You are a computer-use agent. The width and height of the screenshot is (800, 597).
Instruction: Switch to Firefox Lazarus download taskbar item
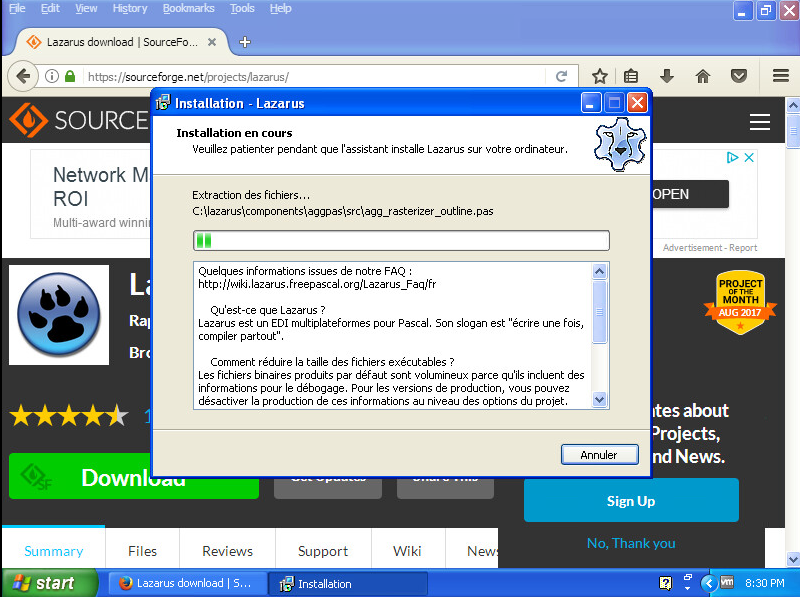[x=187, y=583]
